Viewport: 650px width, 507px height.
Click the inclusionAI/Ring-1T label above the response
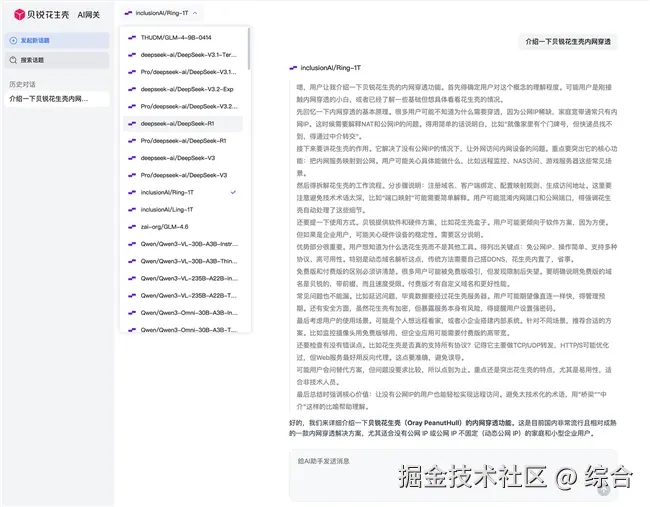coord(331,68)
